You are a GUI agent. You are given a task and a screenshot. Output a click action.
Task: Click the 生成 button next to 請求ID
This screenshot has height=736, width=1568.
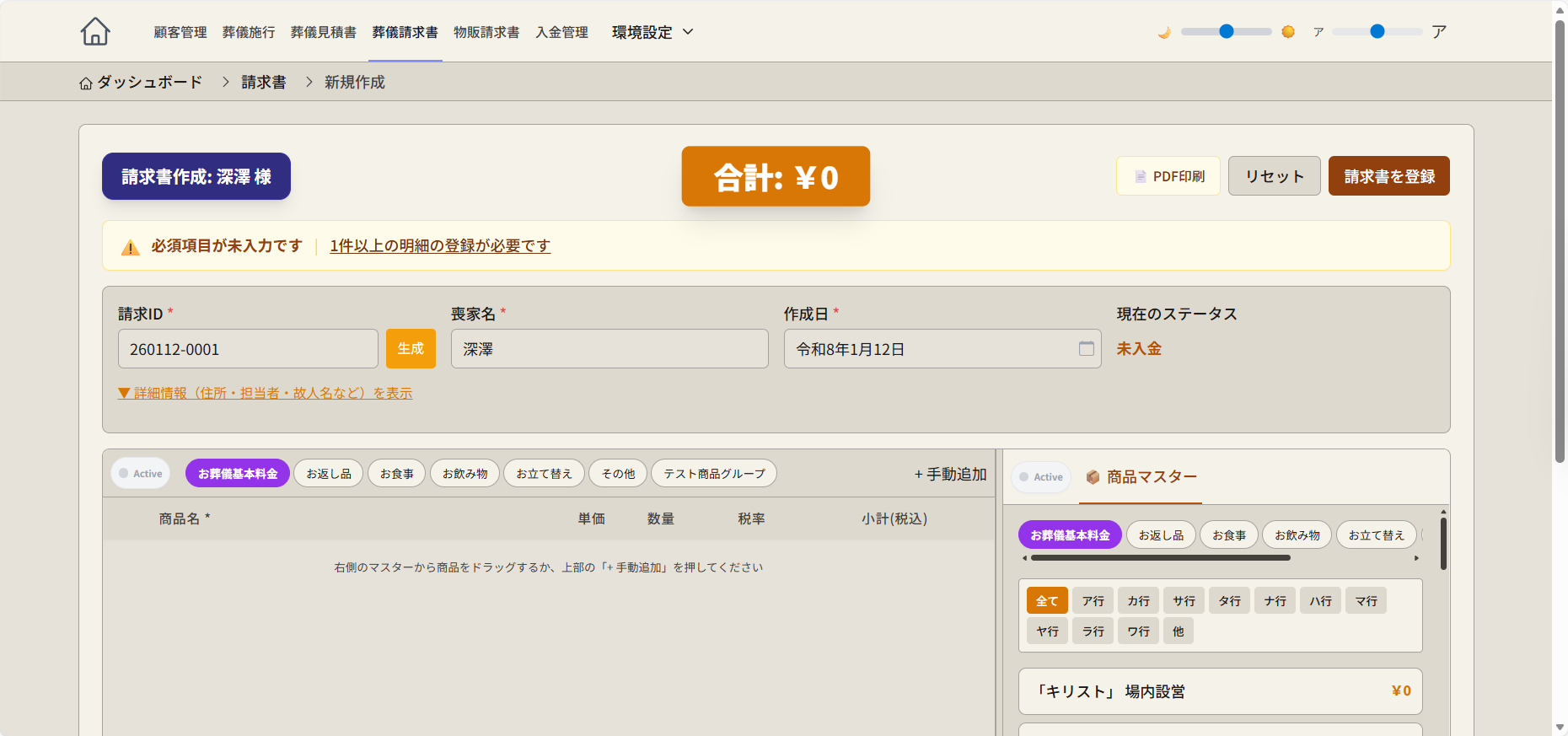click(x=411, y=348)
